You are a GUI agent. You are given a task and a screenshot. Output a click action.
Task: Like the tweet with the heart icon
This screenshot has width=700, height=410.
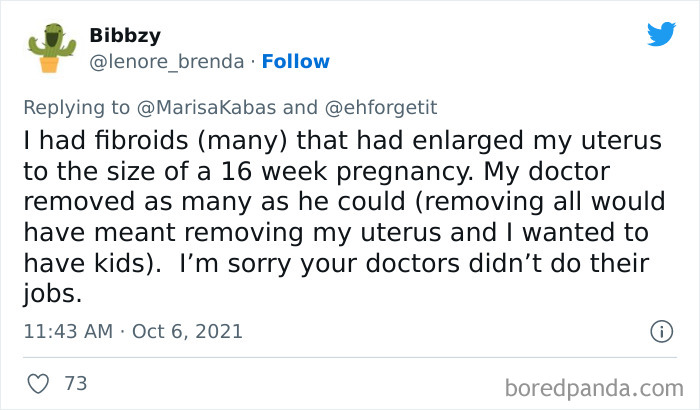tap(38, 383)
